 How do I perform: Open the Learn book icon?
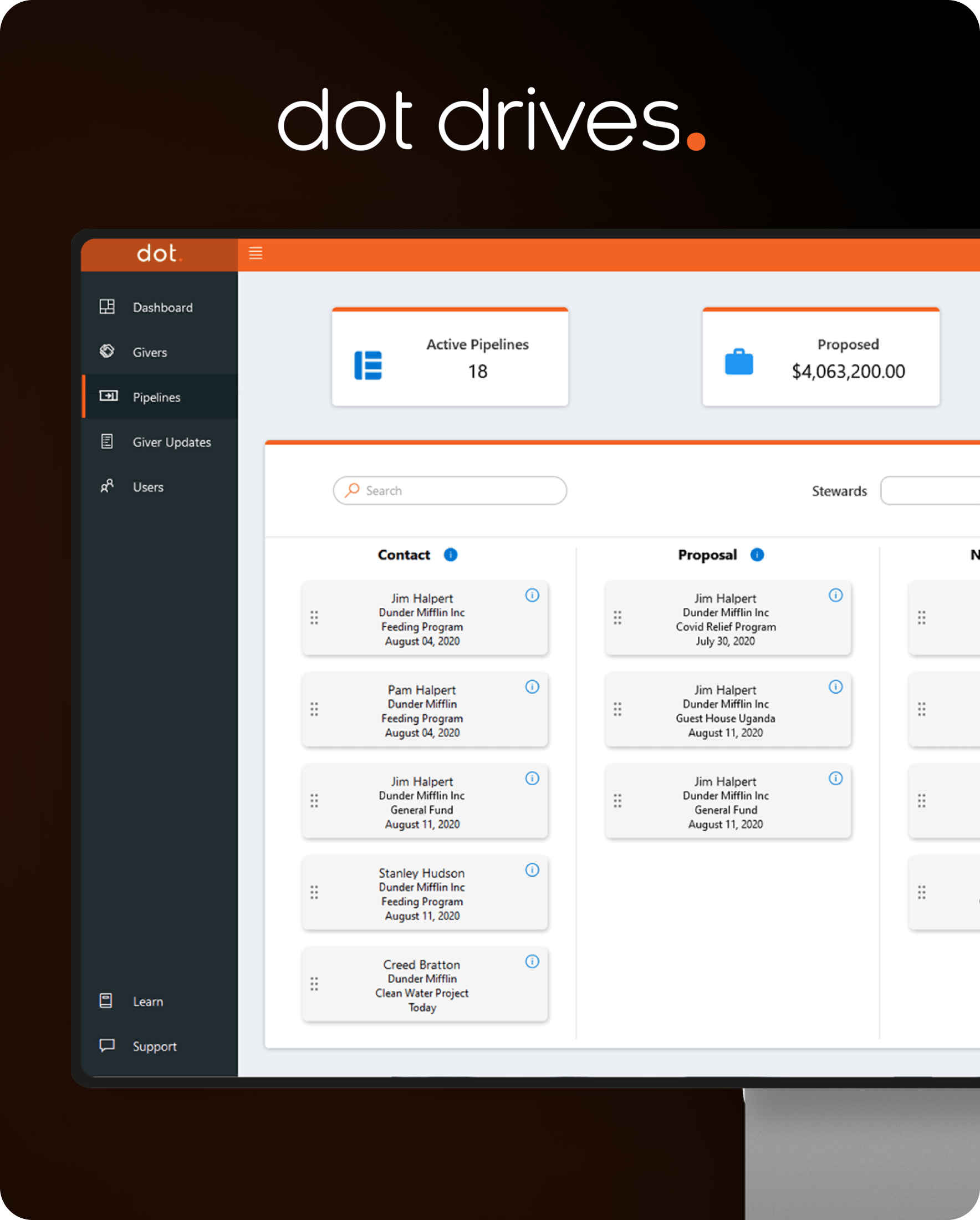pyautogui.click(x=107, y=1001)
